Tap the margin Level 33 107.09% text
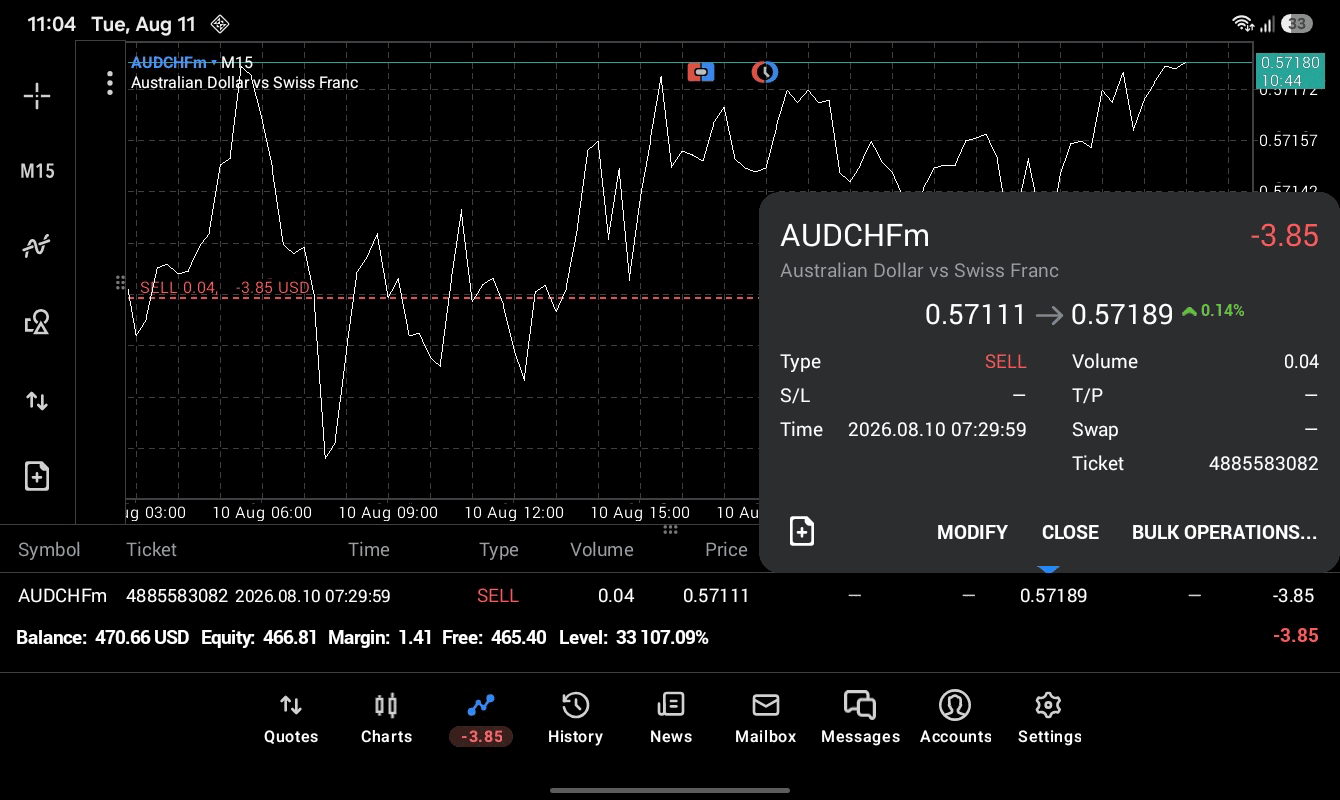This screenshot has height=800, width=1340. (633, 637)
